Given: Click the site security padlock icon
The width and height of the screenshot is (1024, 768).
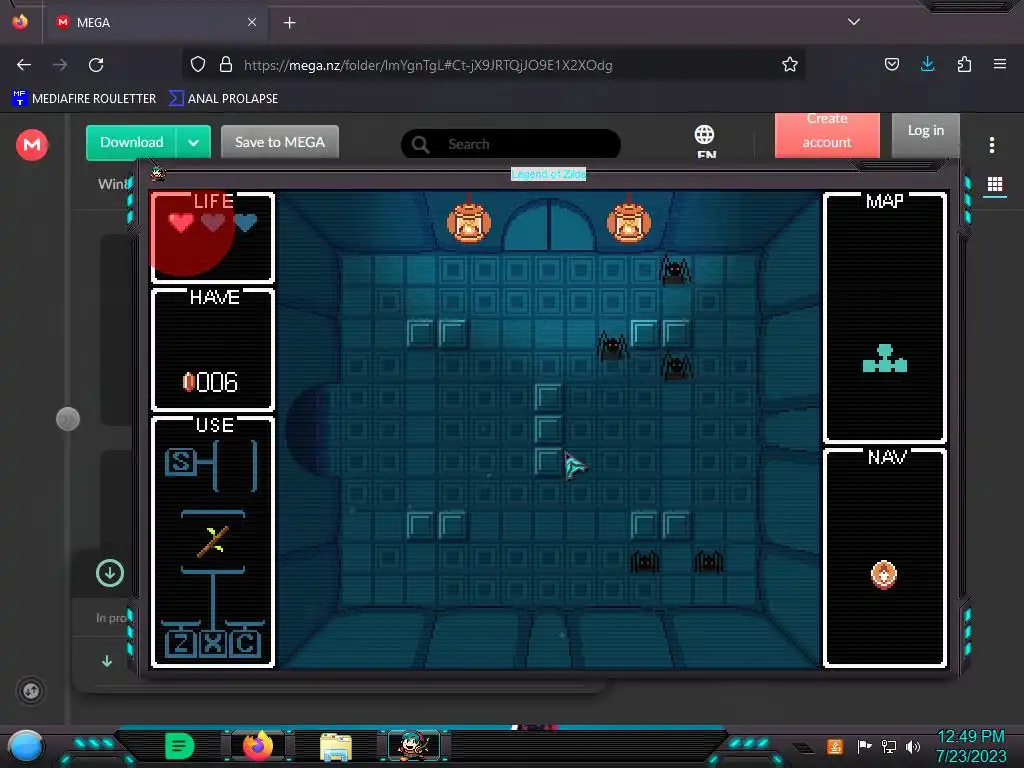Looking at the screenshot, I should click(226, 65).
